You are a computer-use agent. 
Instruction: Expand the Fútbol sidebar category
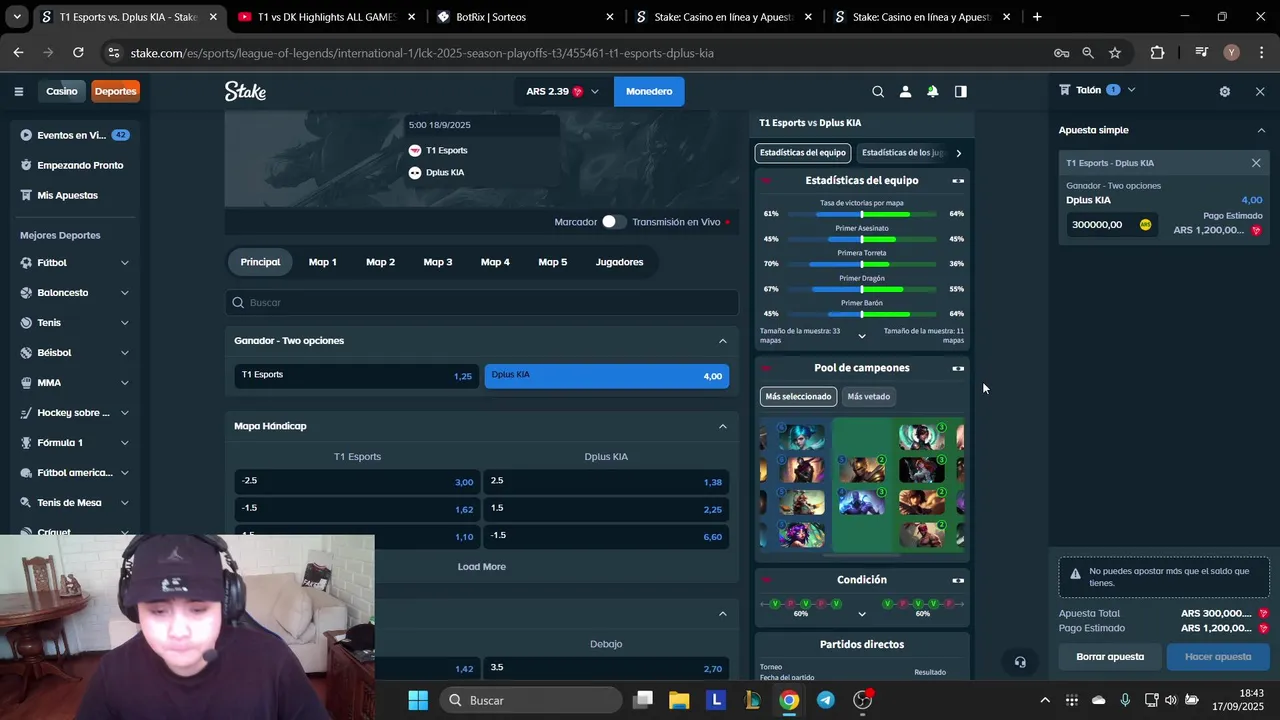click(125, 263)
